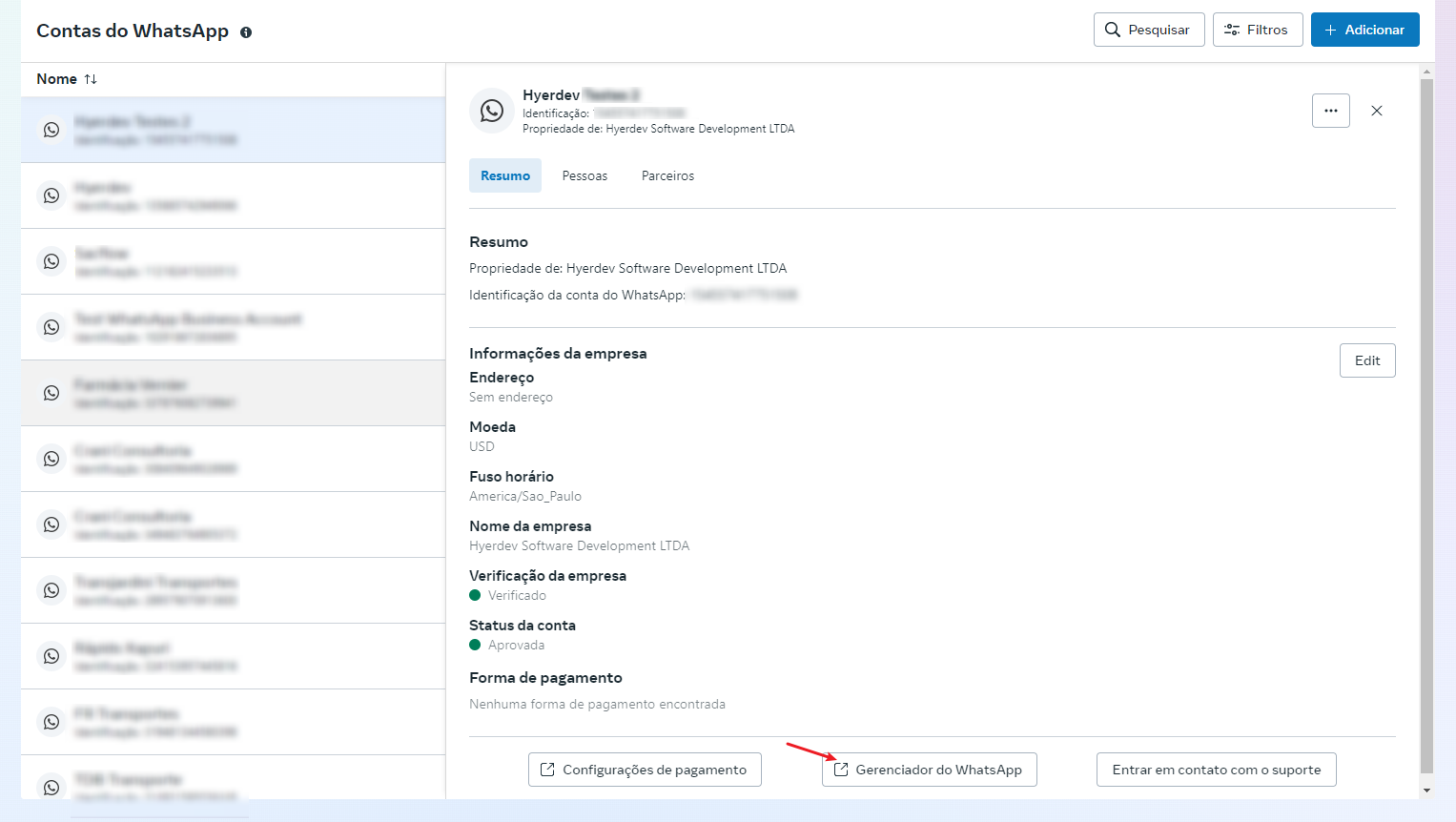The image size is (1456, 822).
Task: Click scrollbar down arrow in details panel
Action: [x=1426, y=791]
